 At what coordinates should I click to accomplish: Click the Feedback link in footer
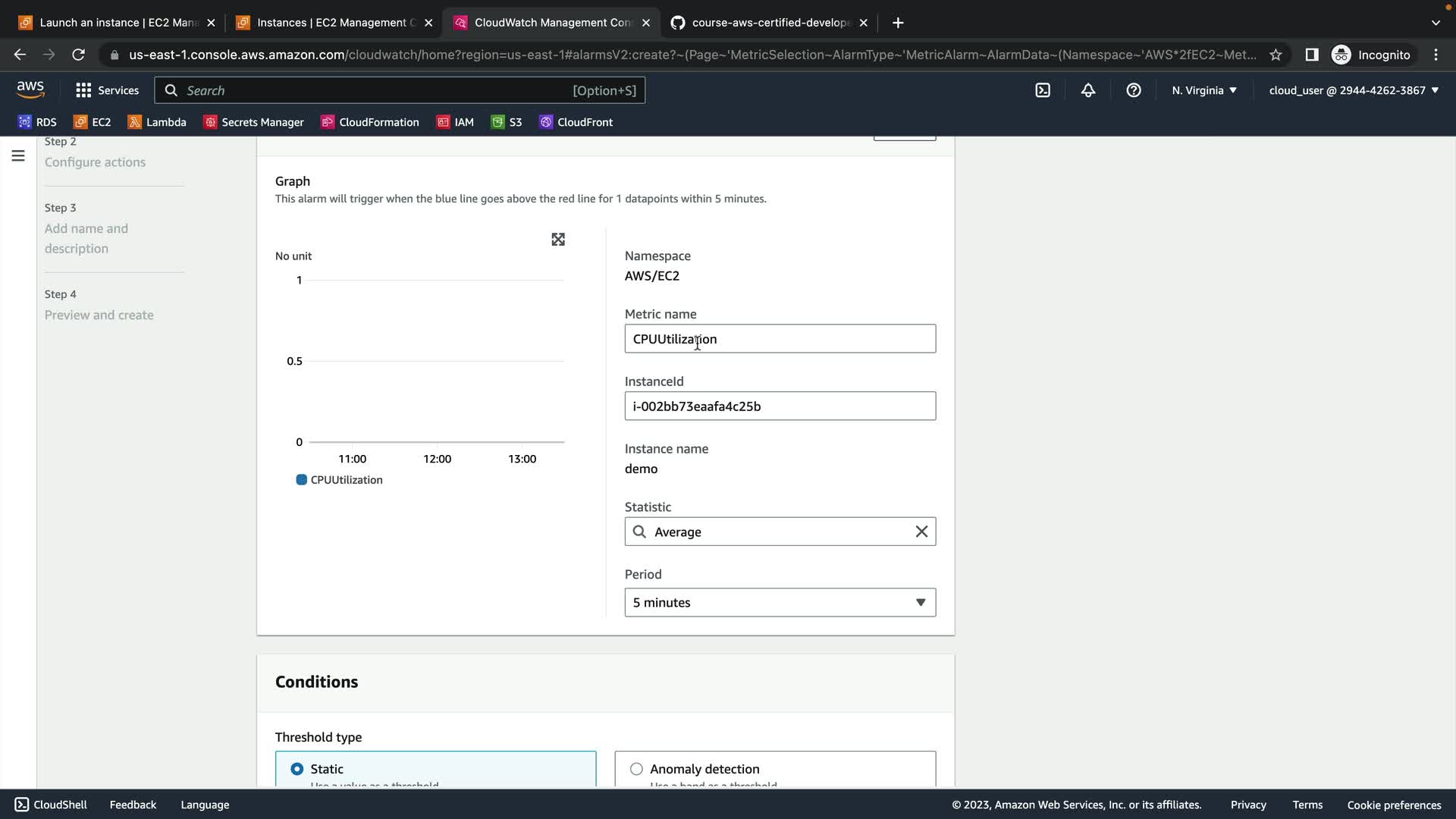tap(133, 805)
